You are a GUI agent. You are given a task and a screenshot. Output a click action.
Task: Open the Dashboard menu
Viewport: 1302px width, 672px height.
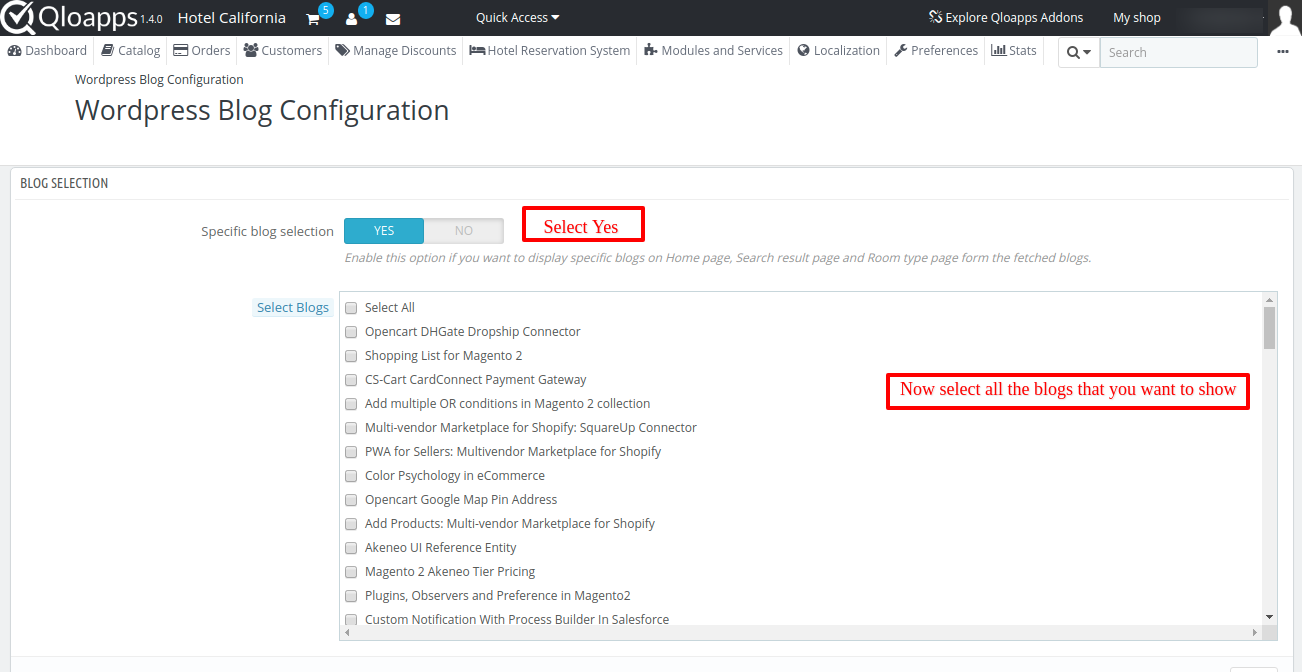click(47, 50)
